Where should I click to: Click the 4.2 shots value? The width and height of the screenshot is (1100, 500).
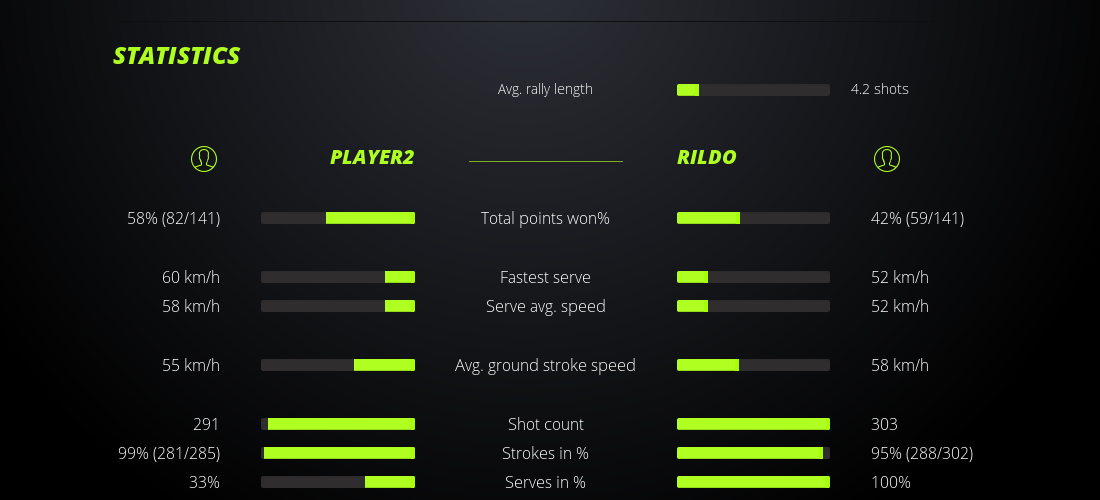(880, 89)
